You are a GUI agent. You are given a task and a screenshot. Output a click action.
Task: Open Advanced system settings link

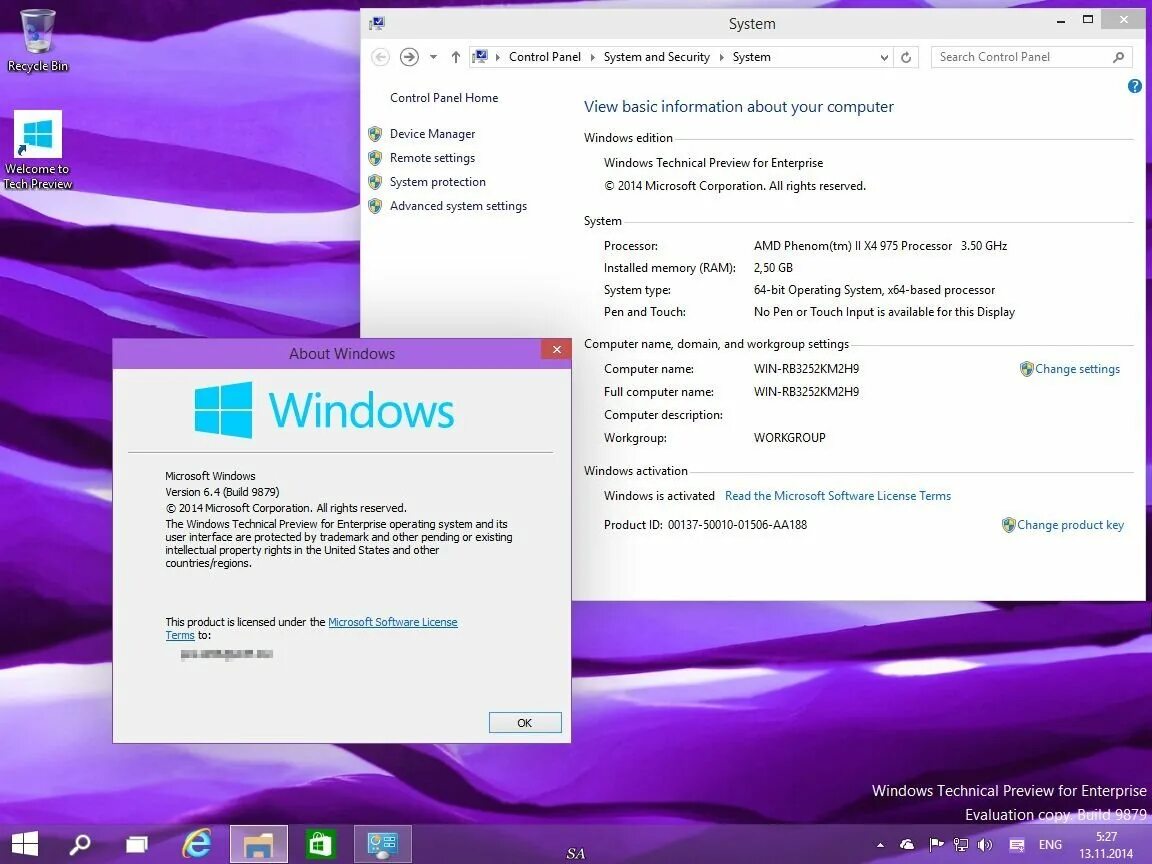(458, 206)
